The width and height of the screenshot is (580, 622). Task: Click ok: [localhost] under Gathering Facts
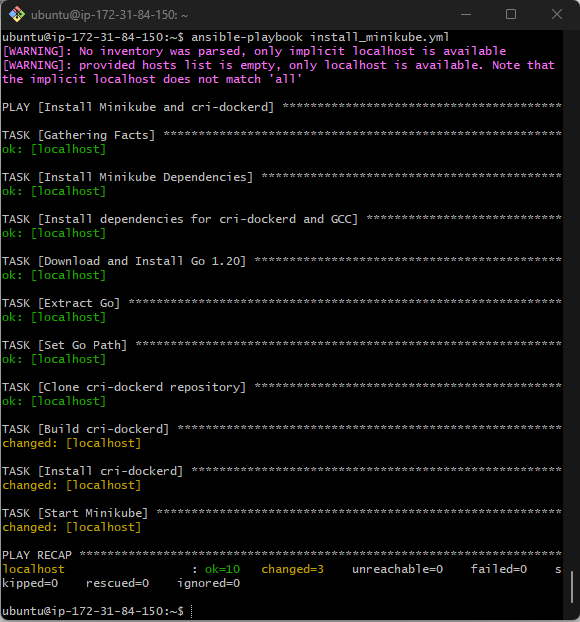tap(54, 149)
